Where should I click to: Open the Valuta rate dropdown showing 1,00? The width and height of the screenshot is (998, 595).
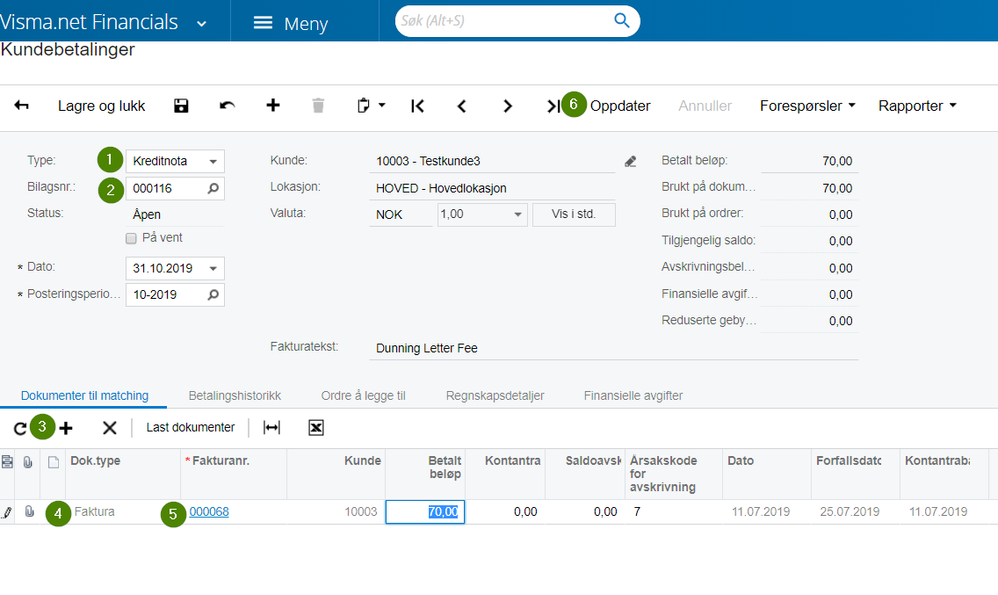pyautogui.click(x=518, y=214)
